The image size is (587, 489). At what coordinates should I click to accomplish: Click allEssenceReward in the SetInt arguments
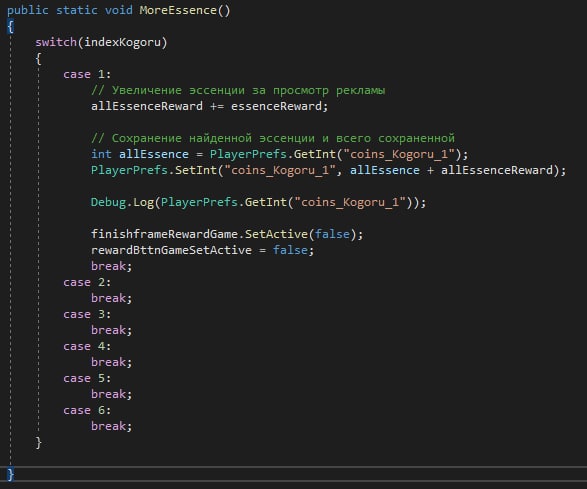tap(497, 170)
